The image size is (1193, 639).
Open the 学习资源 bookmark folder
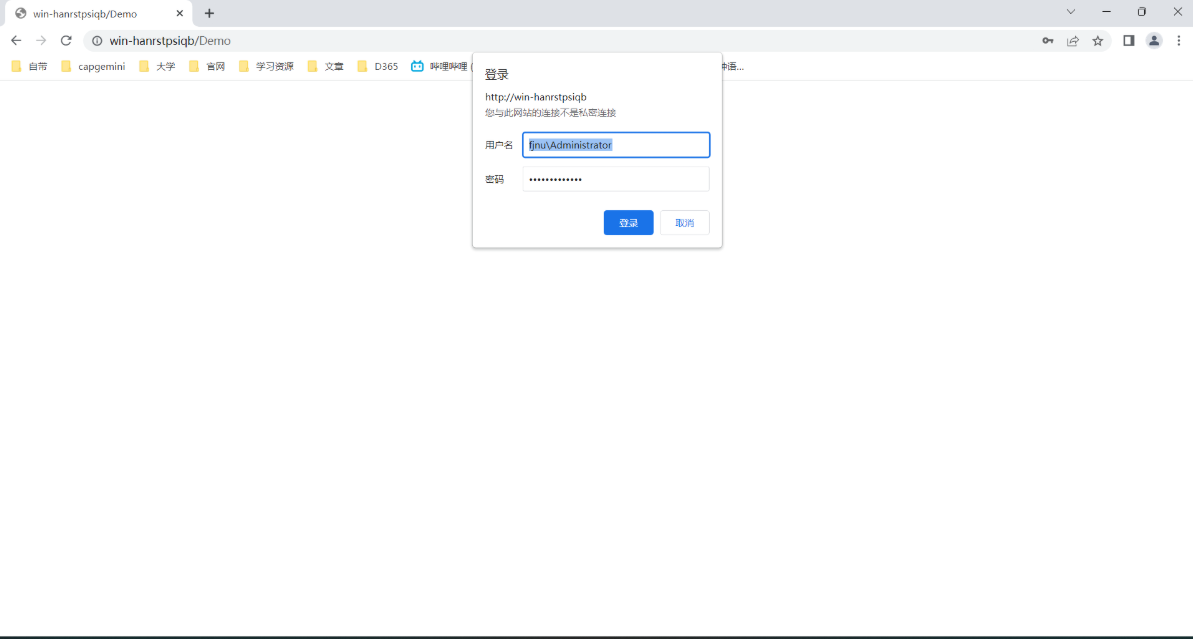point(266,66)
